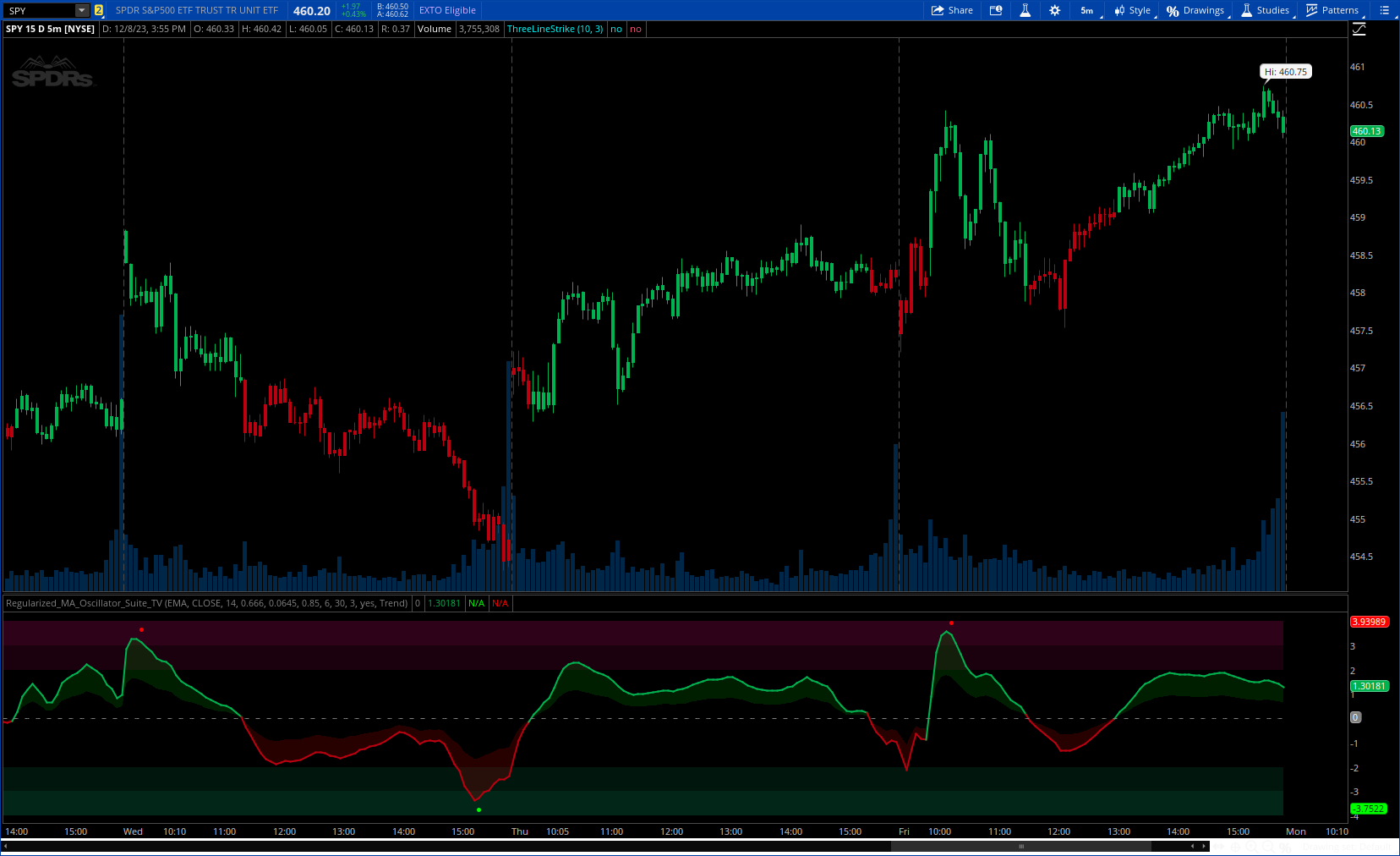Click the bright green -3.7522 oscillator level tag
1400x856 pixels.
click(1369, 809)
